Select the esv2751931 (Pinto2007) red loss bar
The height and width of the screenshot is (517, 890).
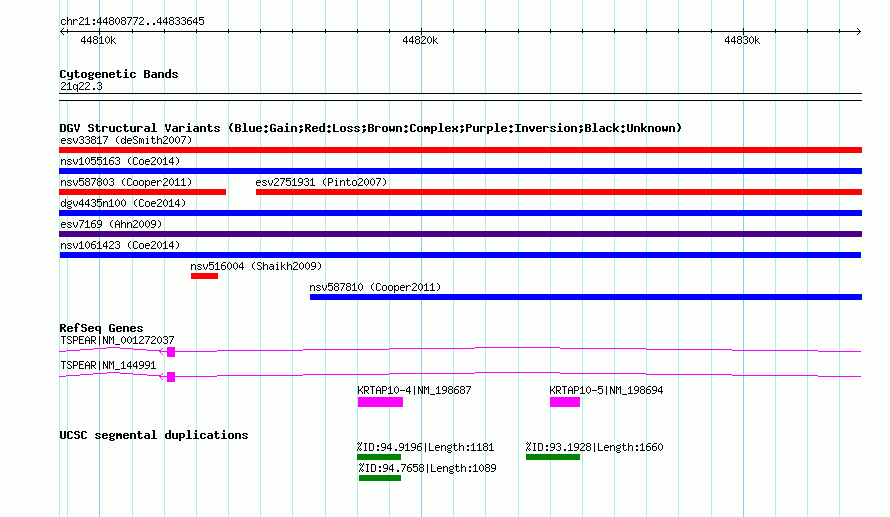pyautogui.click(x=559, y=192)
